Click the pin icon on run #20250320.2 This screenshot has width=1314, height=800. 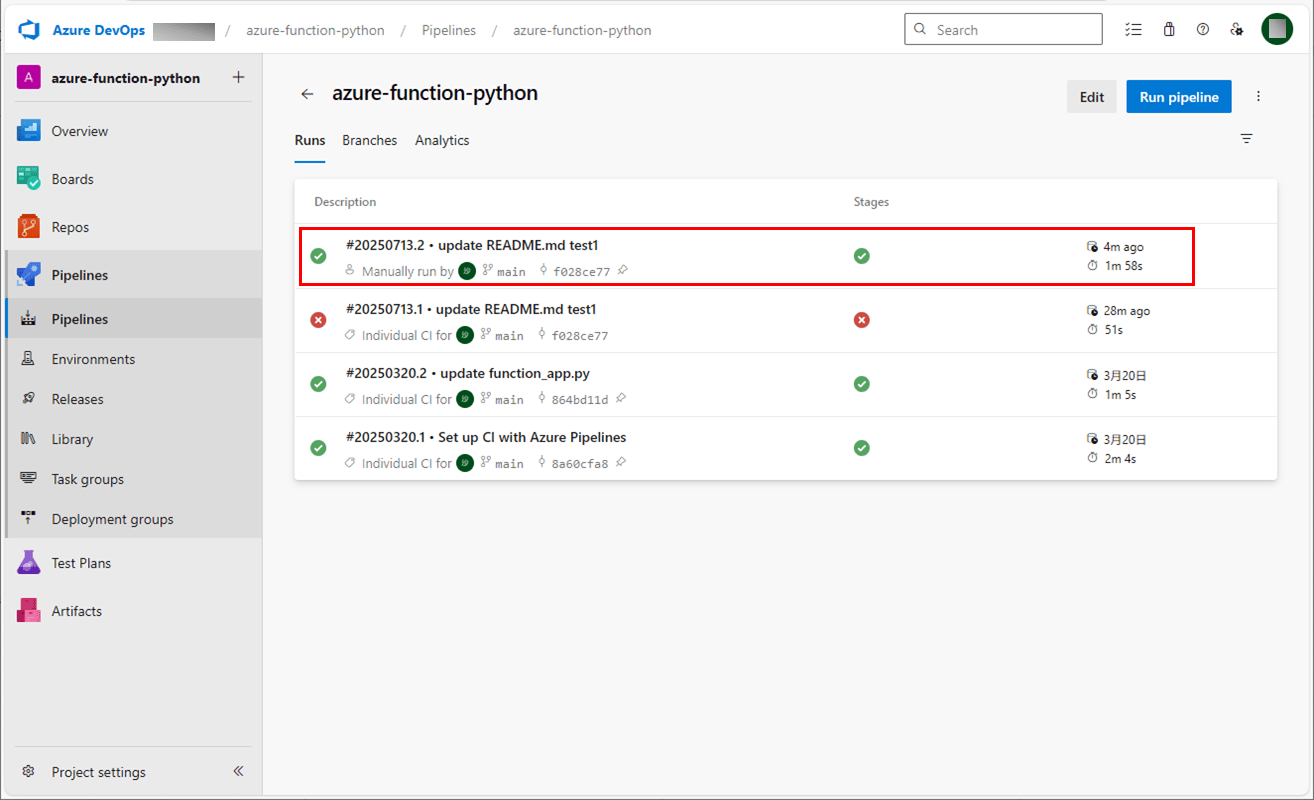coord(621,398)
